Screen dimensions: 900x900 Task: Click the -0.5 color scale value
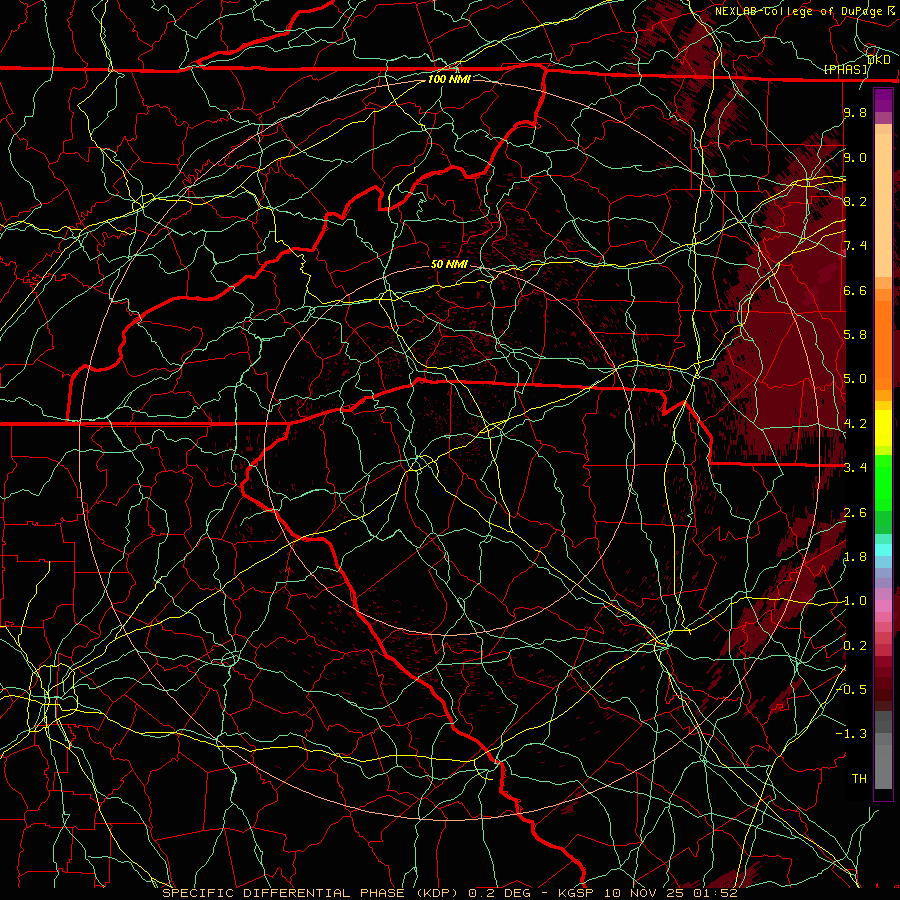point(851,689)
